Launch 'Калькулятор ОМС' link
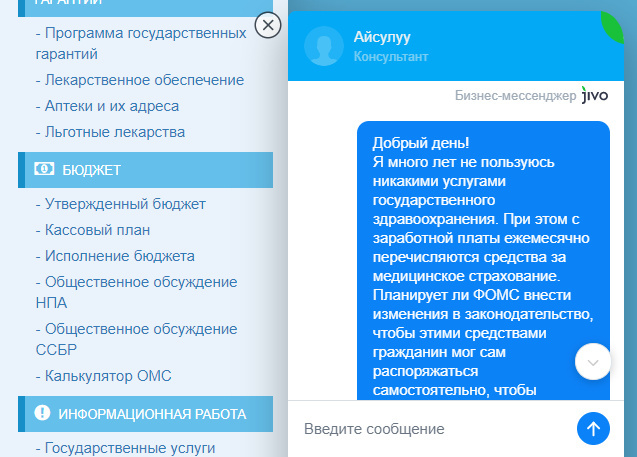 point(108,376)
